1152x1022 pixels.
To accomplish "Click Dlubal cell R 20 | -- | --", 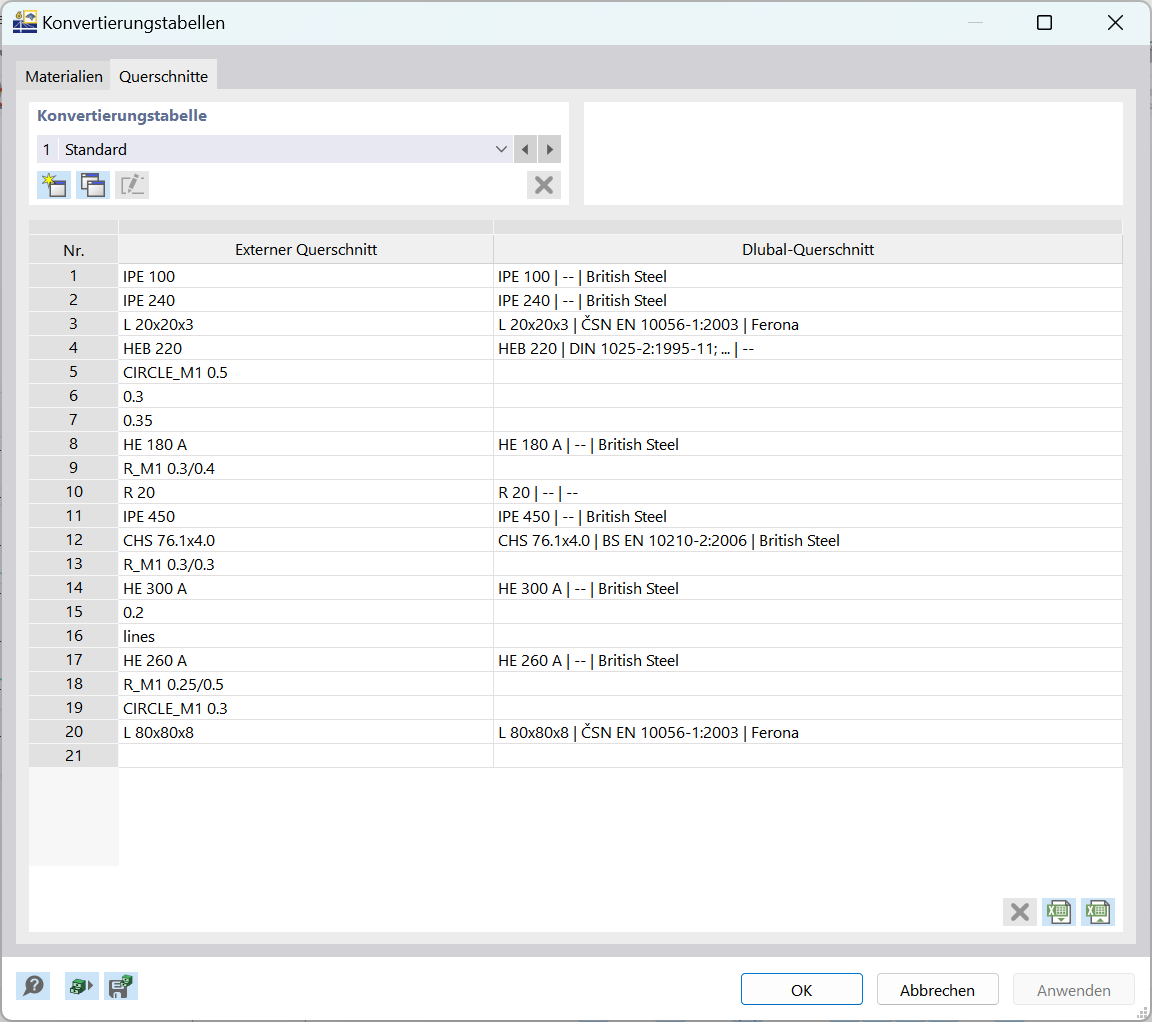I will 808,492.
